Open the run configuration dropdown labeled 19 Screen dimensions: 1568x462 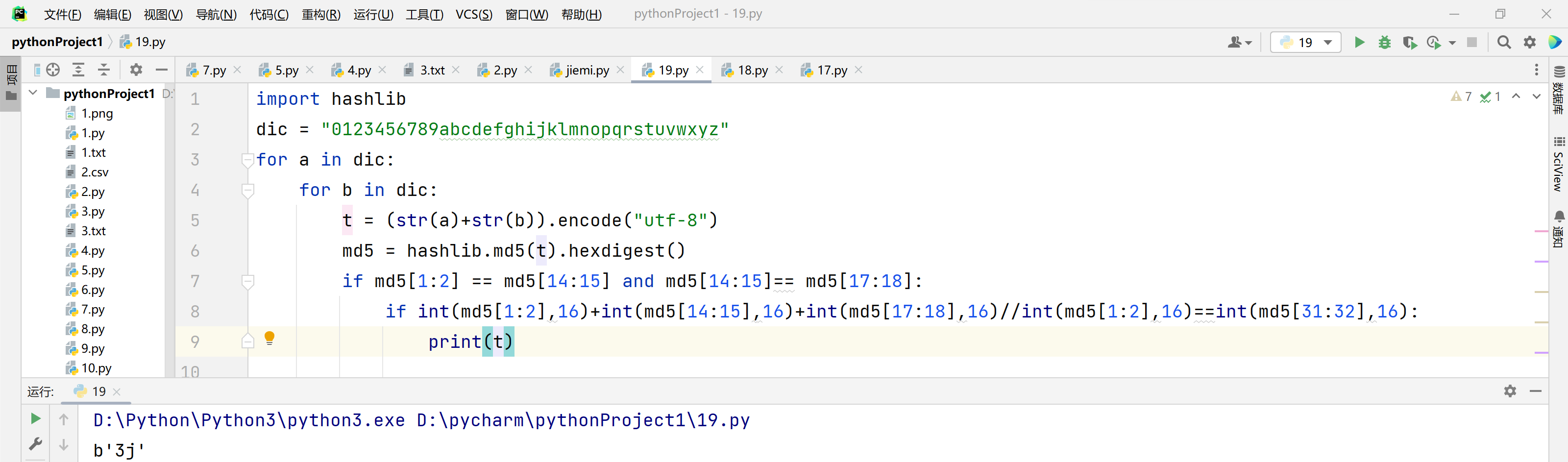(x=1305, y=42)
